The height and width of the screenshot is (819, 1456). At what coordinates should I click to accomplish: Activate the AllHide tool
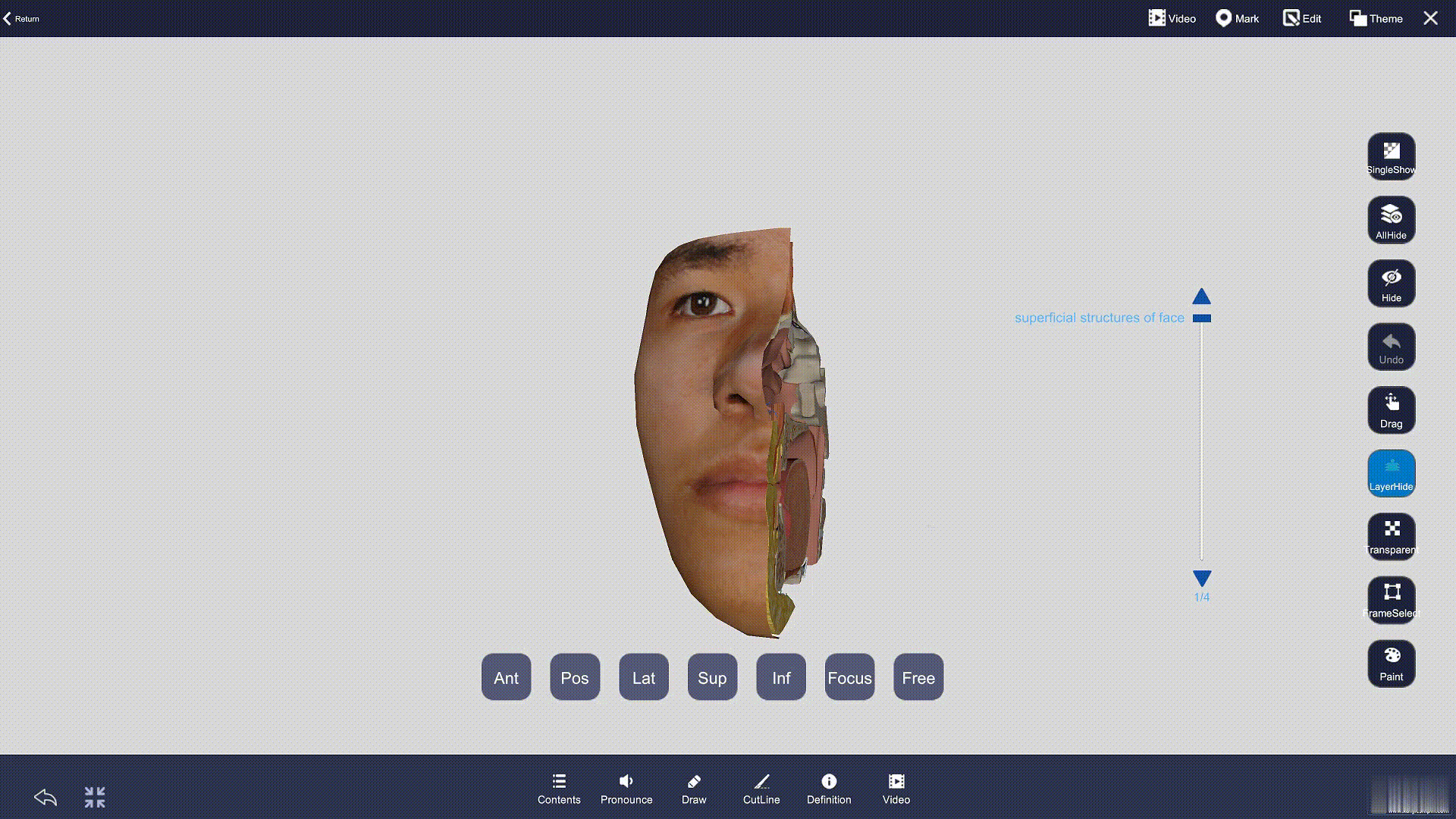point(1391,219)
